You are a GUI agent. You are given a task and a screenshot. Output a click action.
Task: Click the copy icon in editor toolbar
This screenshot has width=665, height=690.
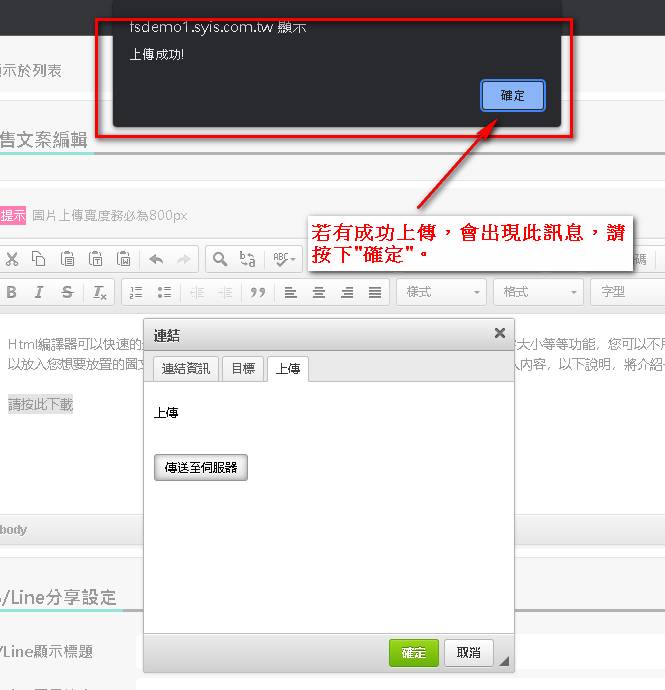39,259
